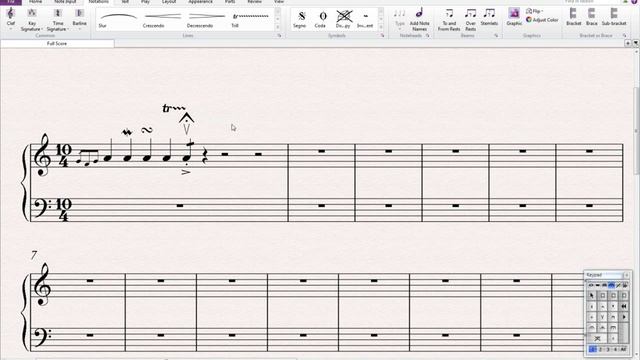The width and height of the screenshot is (640, 360).
Task: Expand the Time Signature dropdown arrow
Action: 68,29
